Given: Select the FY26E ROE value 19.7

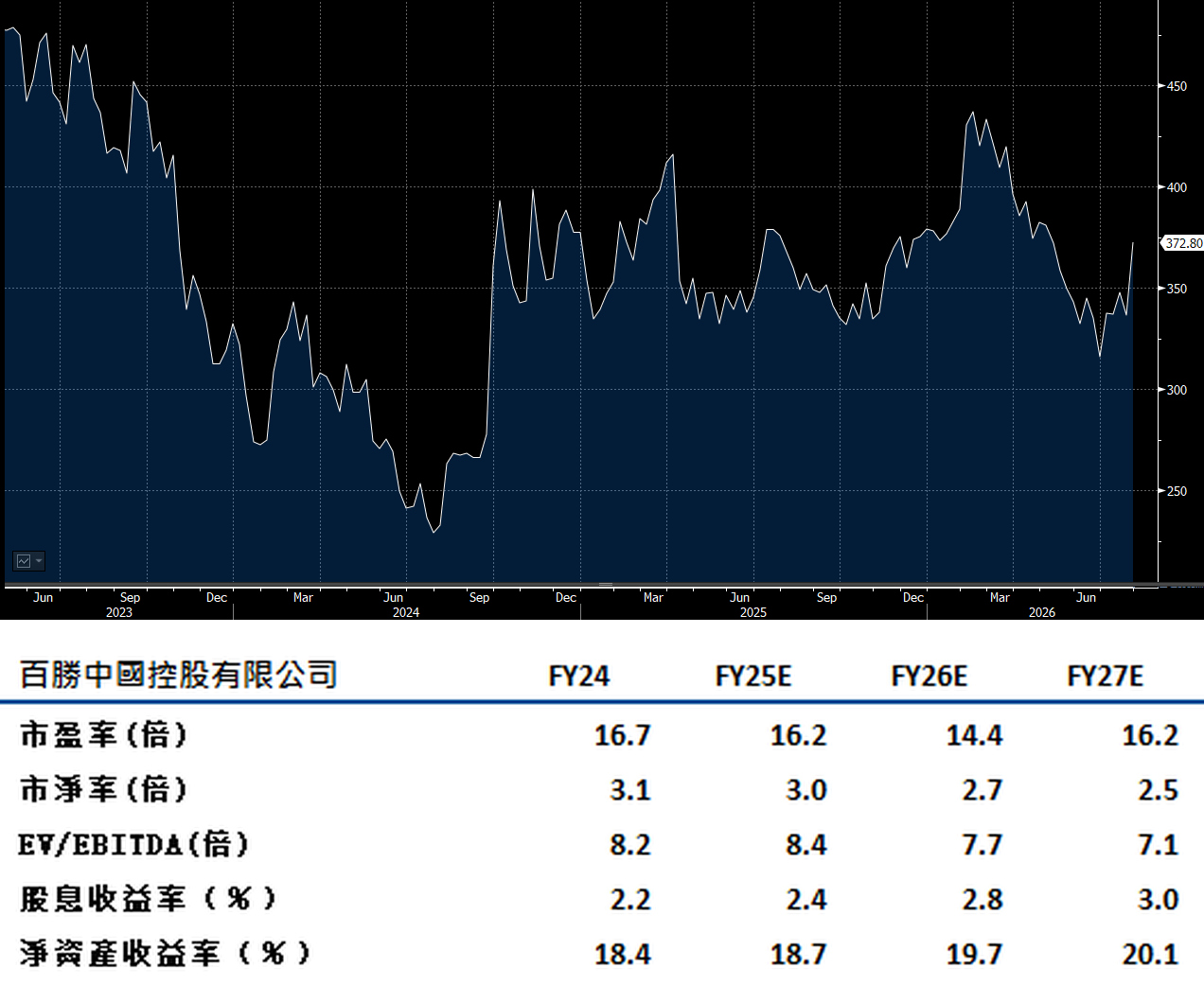Looking at the screenshot, I should (x=975, y=955).
